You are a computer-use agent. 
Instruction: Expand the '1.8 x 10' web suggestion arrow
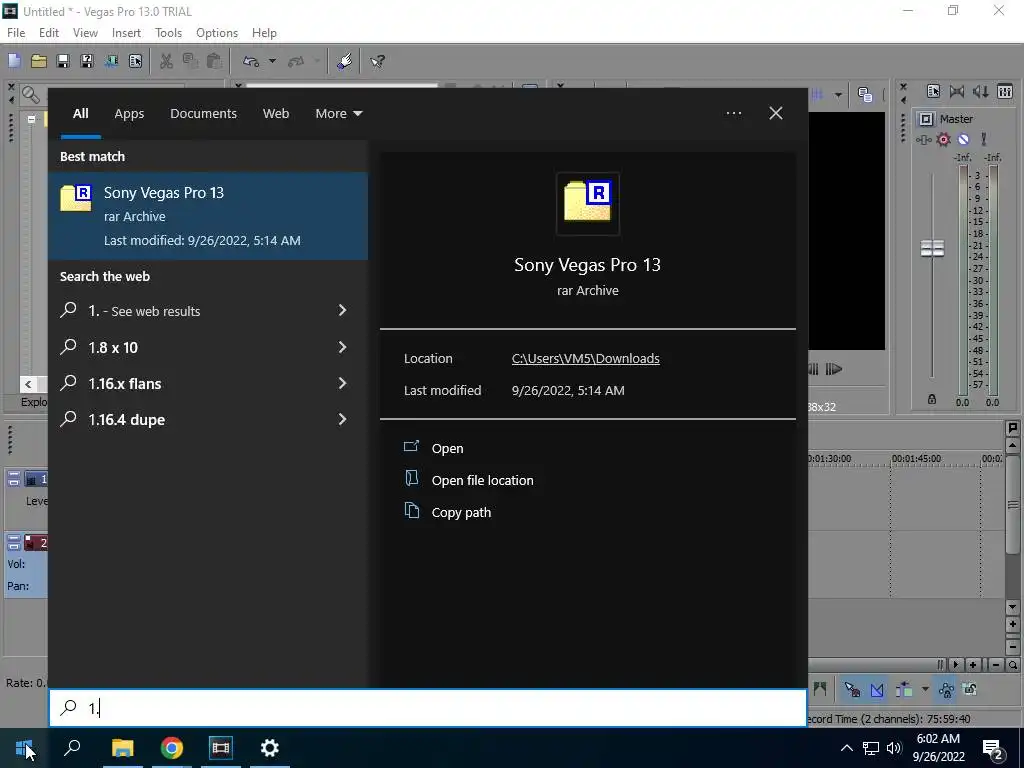tap(342, 347)
